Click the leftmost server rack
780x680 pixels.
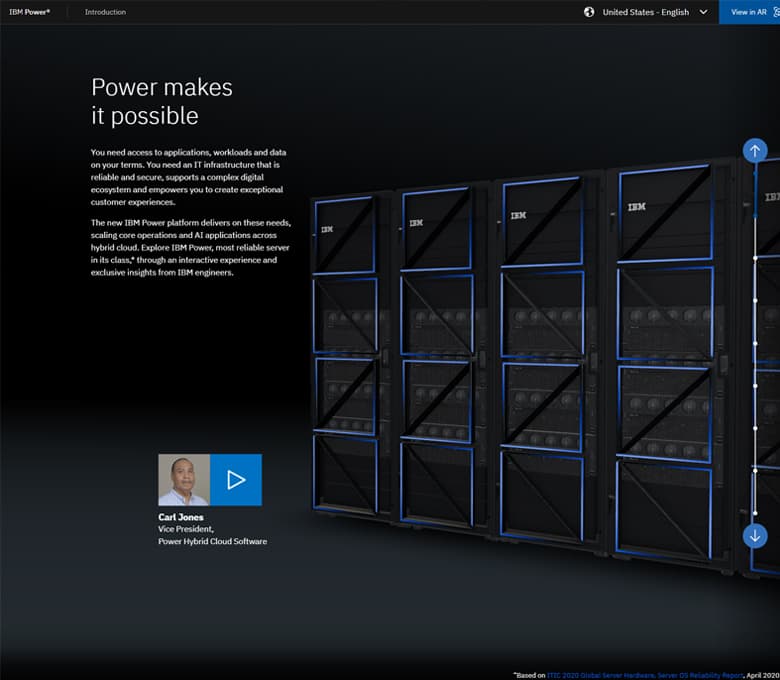[345, 360]
